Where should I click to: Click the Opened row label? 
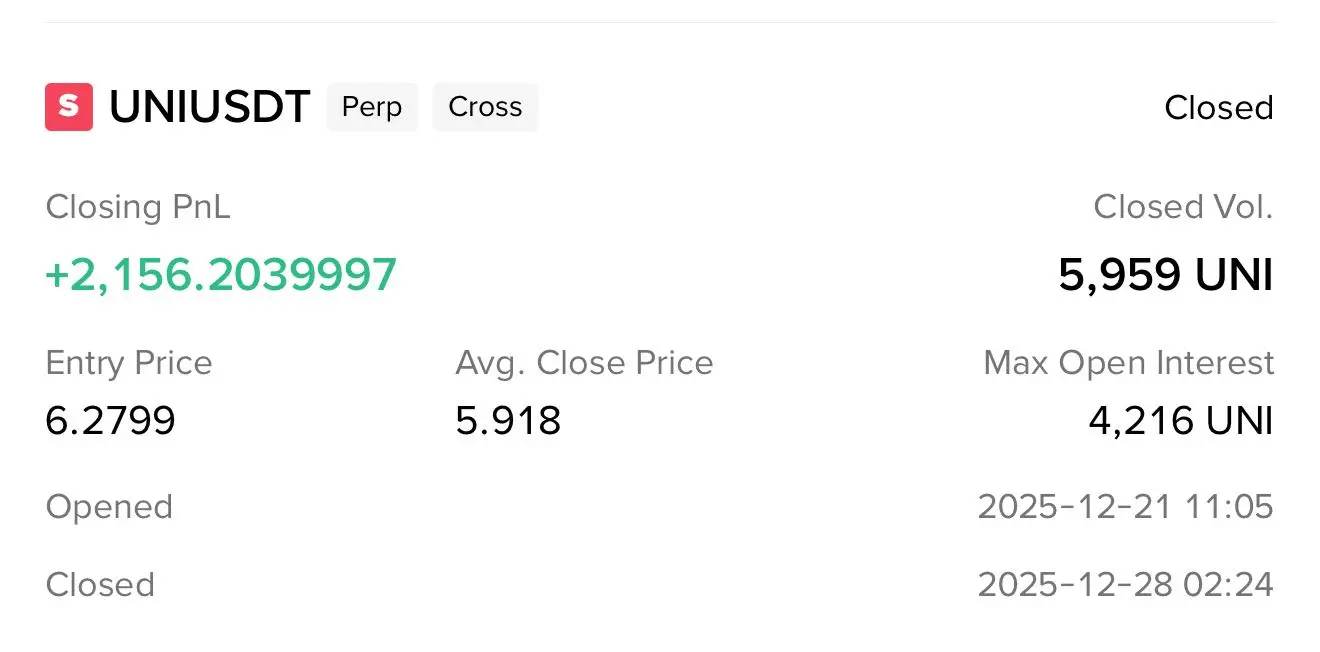tap(109, 507)
